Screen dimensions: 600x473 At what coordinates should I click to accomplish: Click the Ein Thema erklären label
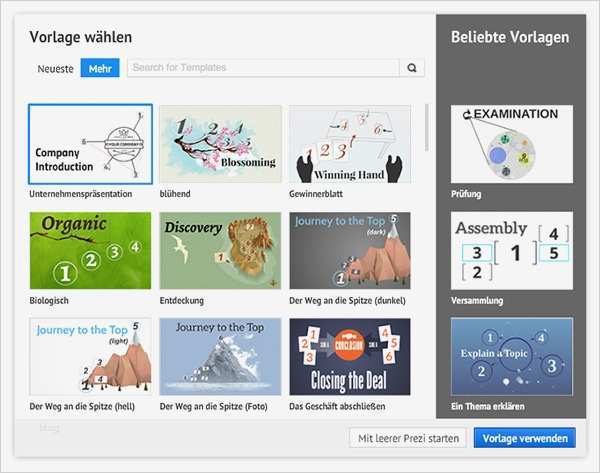(x=488, y=406)
